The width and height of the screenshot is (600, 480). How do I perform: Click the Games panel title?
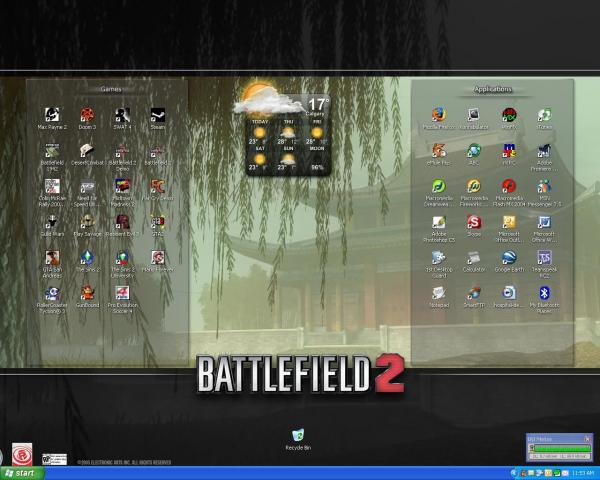(111, 89)
